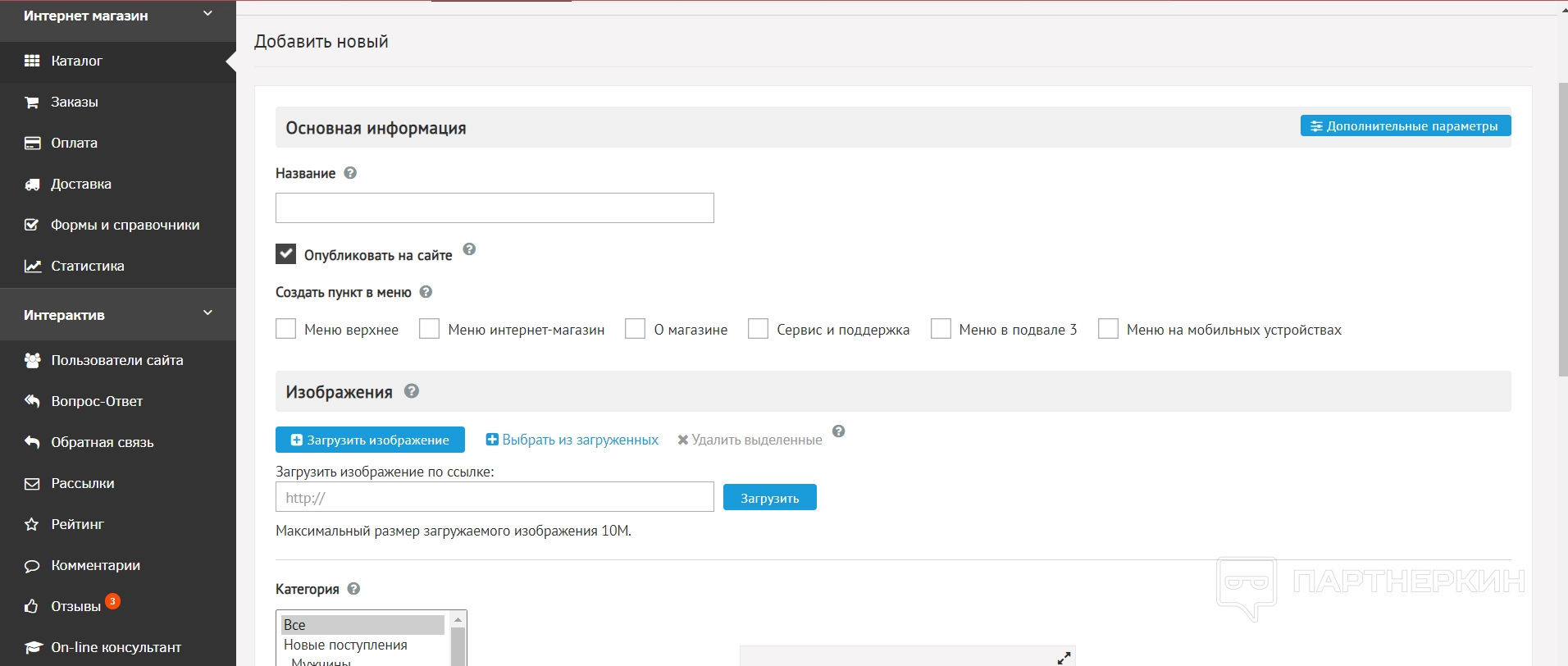The image size is (1568, 666).
Task: Show the Статистика page
Action: tap(118, 266)
